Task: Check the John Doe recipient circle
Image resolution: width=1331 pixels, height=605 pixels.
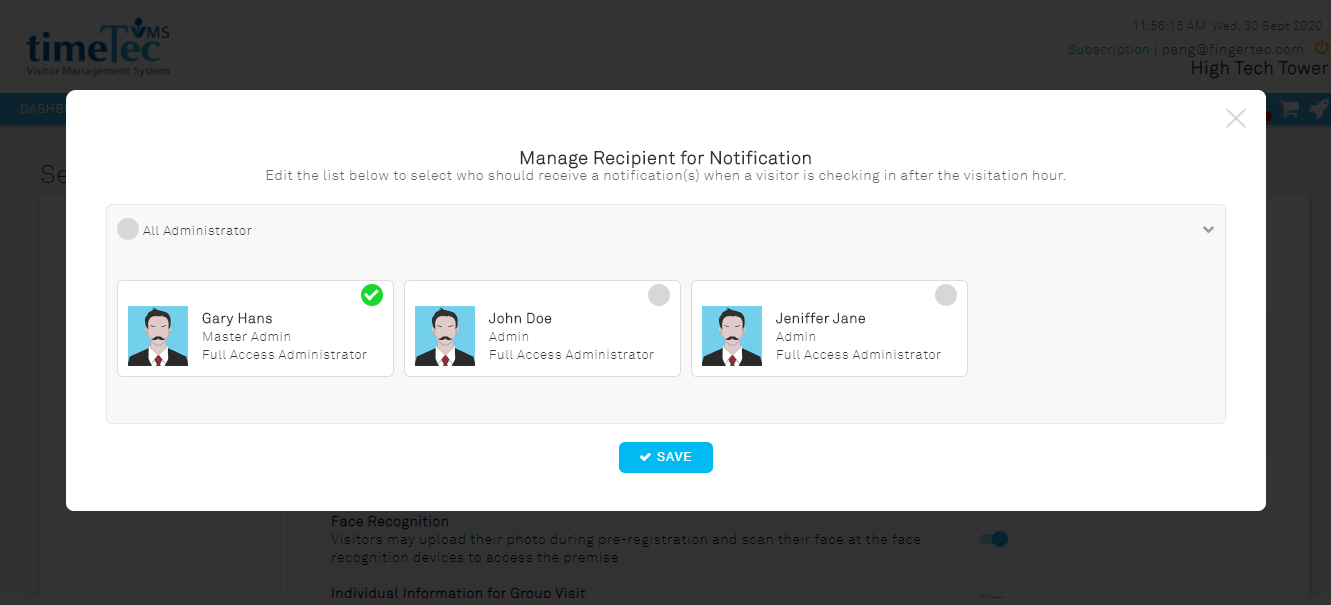Action: click(x=659, y=295)
